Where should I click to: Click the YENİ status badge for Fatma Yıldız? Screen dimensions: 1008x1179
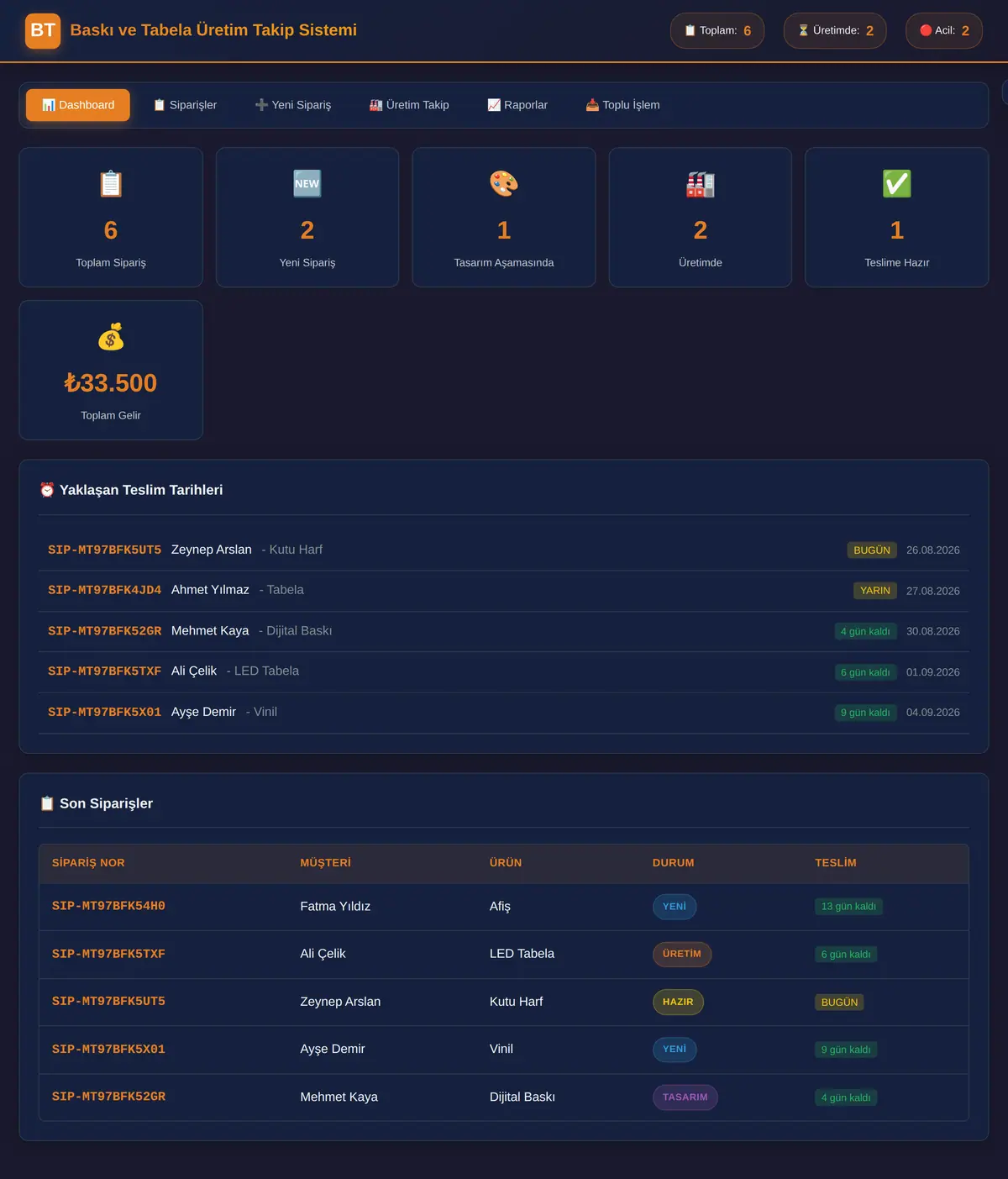point(675,907)
